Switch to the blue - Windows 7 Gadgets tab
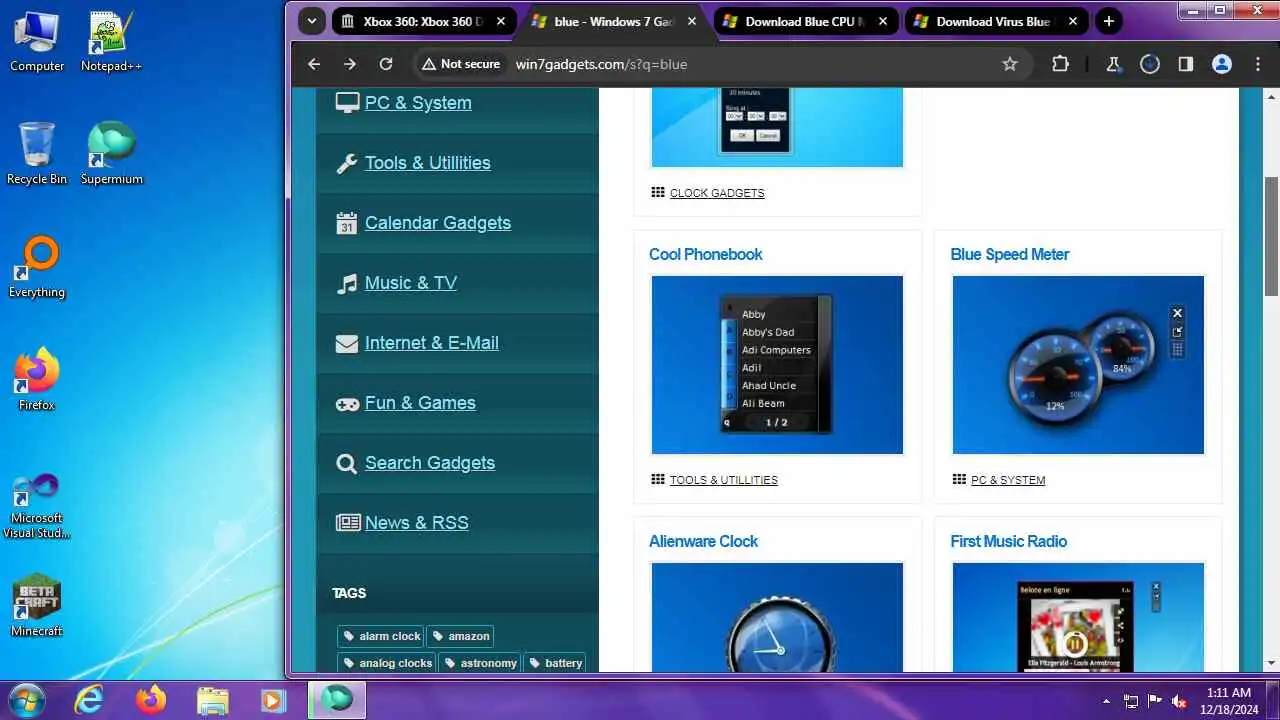 614,21
